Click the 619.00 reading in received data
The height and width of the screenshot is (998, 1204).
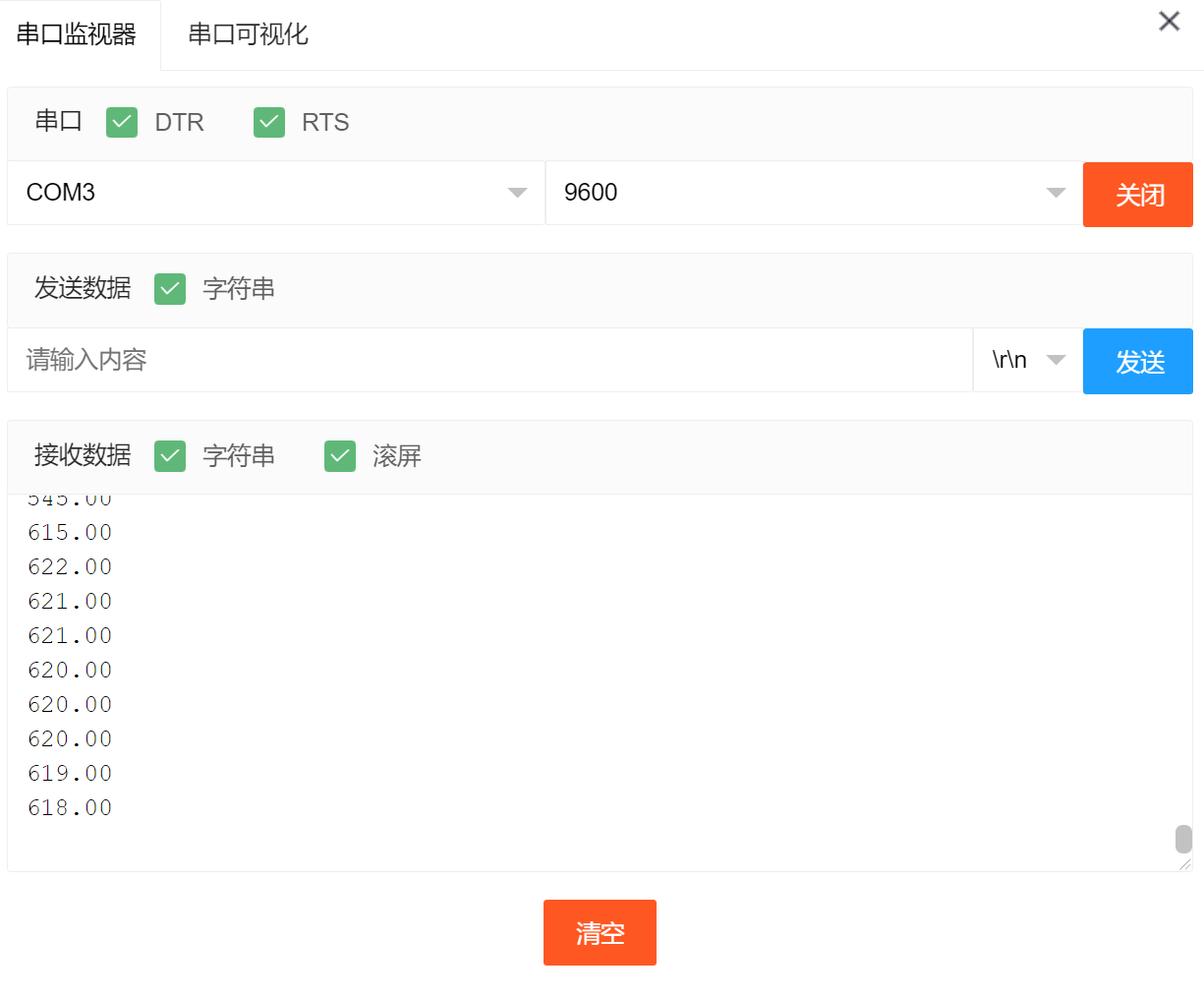point(70,773)
